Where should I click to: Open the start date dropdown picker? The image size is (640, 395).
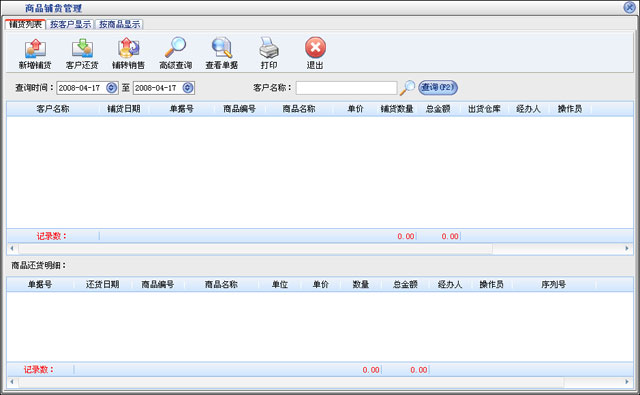tap(111, 88)
